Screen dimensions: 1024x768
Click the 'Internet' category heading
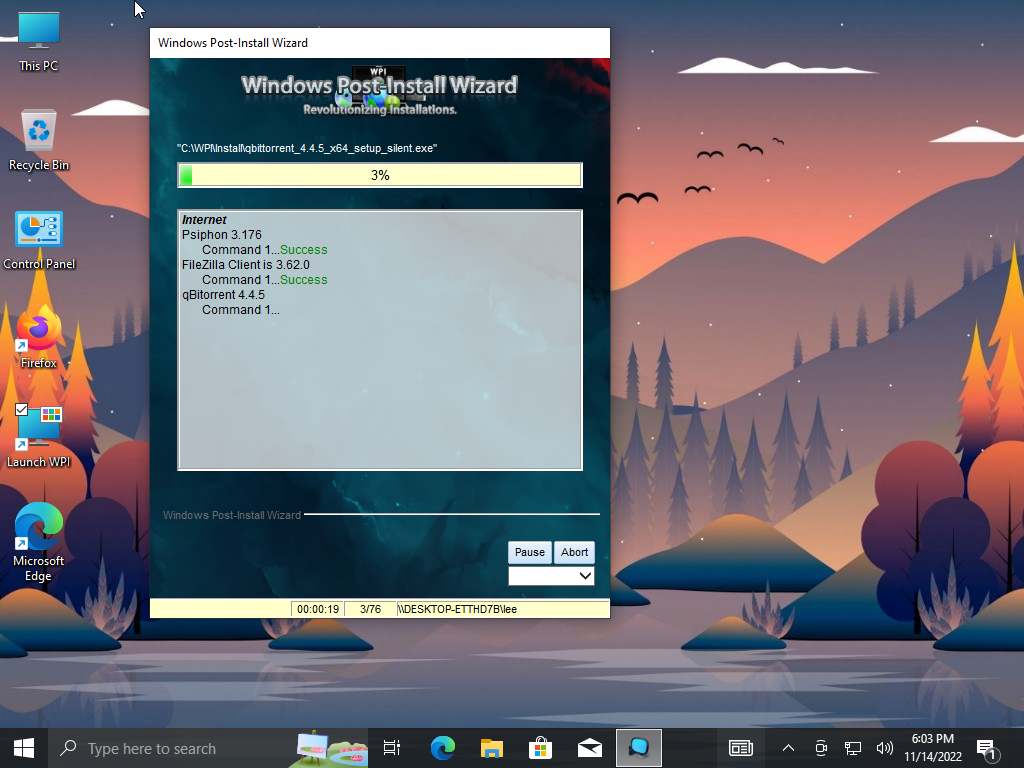pyautogui.click(x=204, y=219)
